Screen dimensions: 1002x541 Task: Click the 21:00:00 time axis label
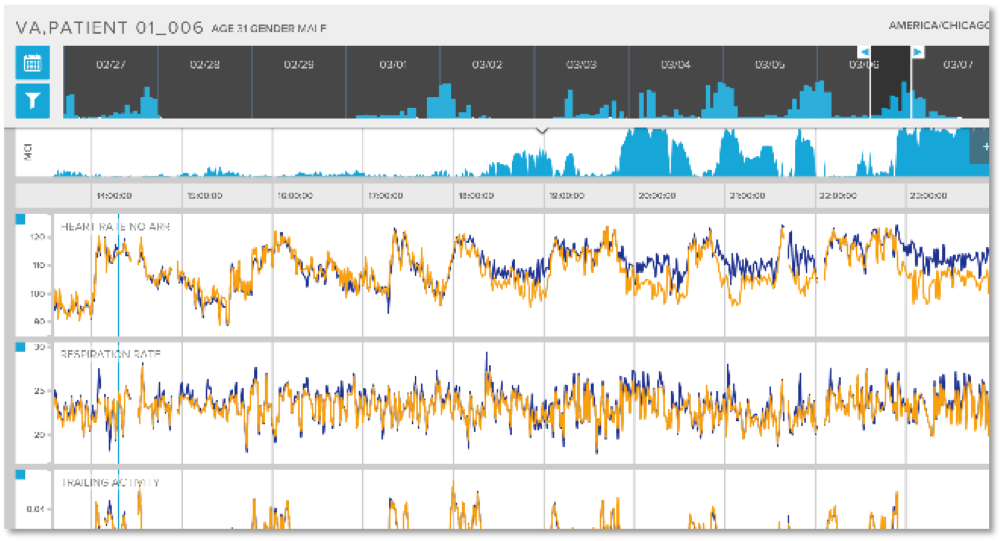coord(747,196)
